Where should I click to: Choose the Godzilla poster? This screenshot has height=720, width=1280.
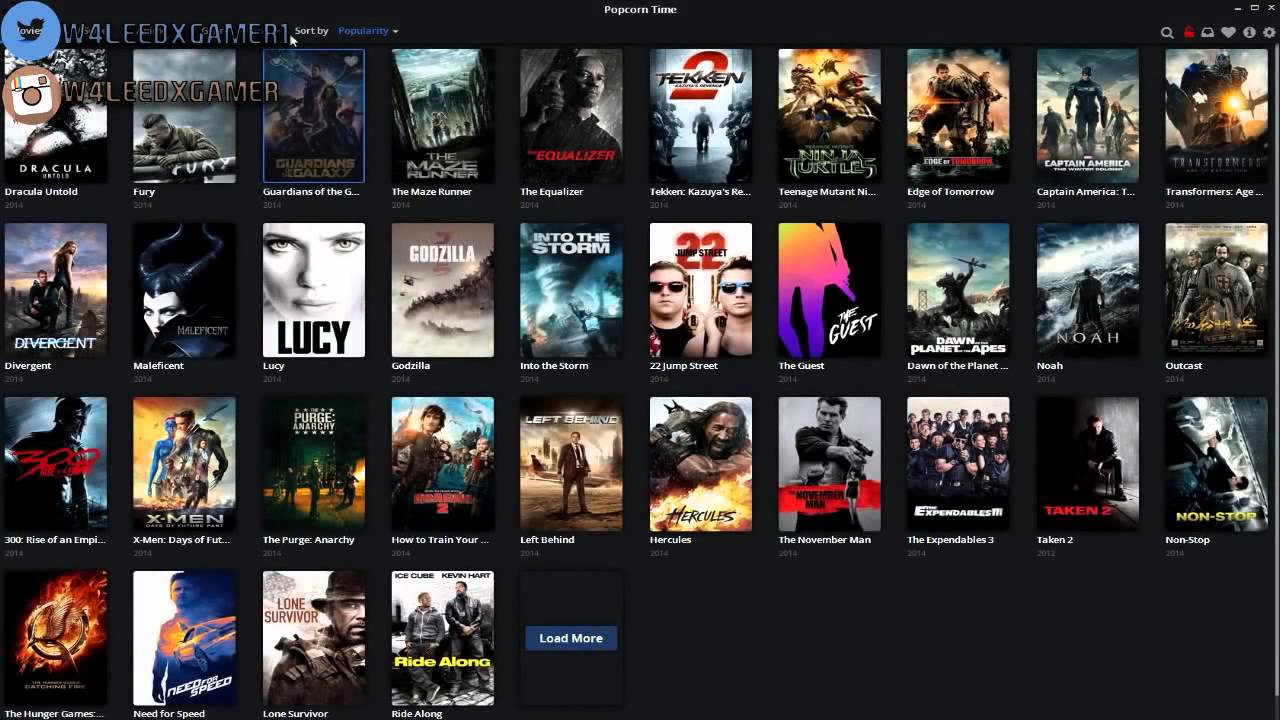click(x=443, y=290)
